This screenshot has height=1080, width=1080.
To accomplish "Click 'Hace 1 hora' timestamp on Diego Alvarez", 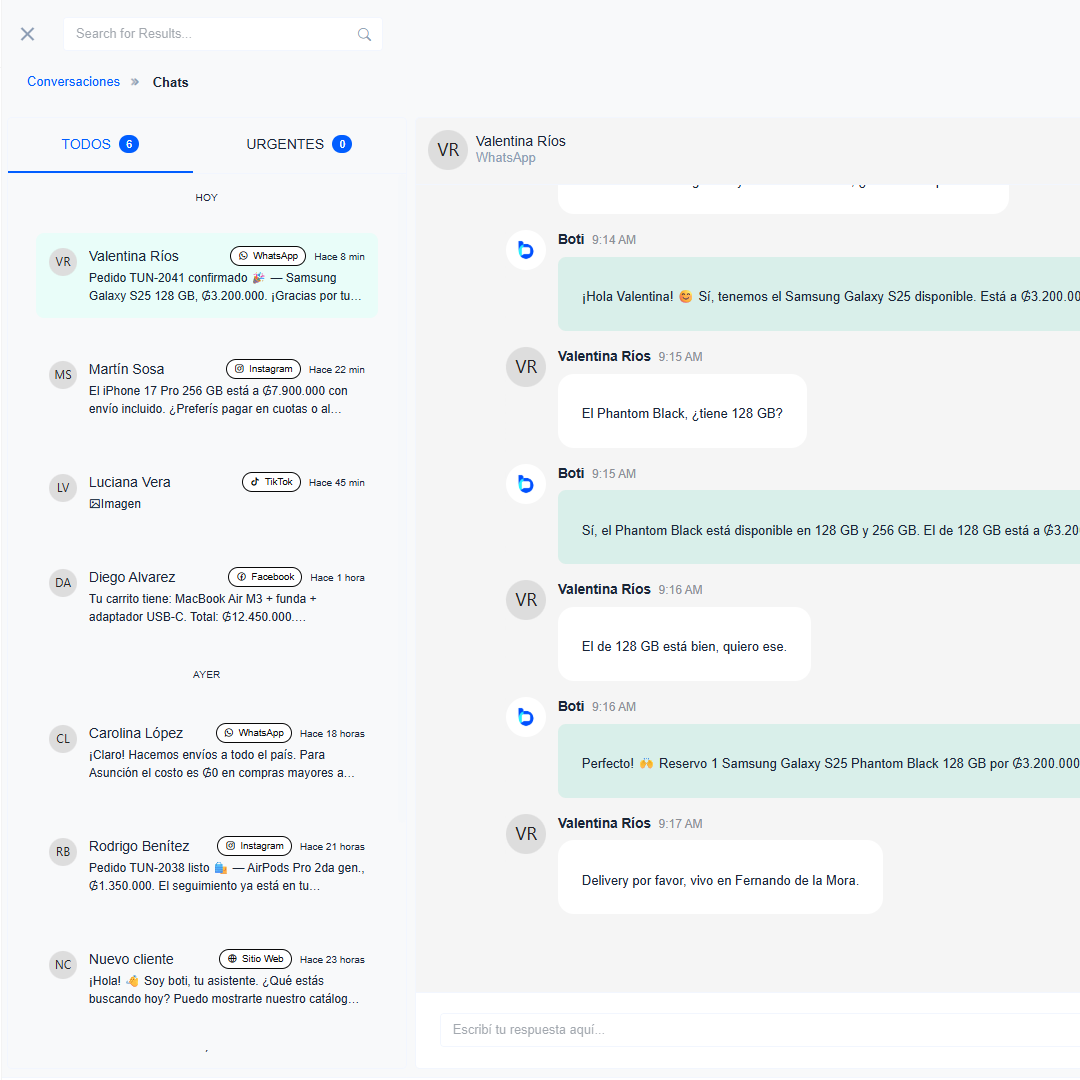I will (338, 577).
